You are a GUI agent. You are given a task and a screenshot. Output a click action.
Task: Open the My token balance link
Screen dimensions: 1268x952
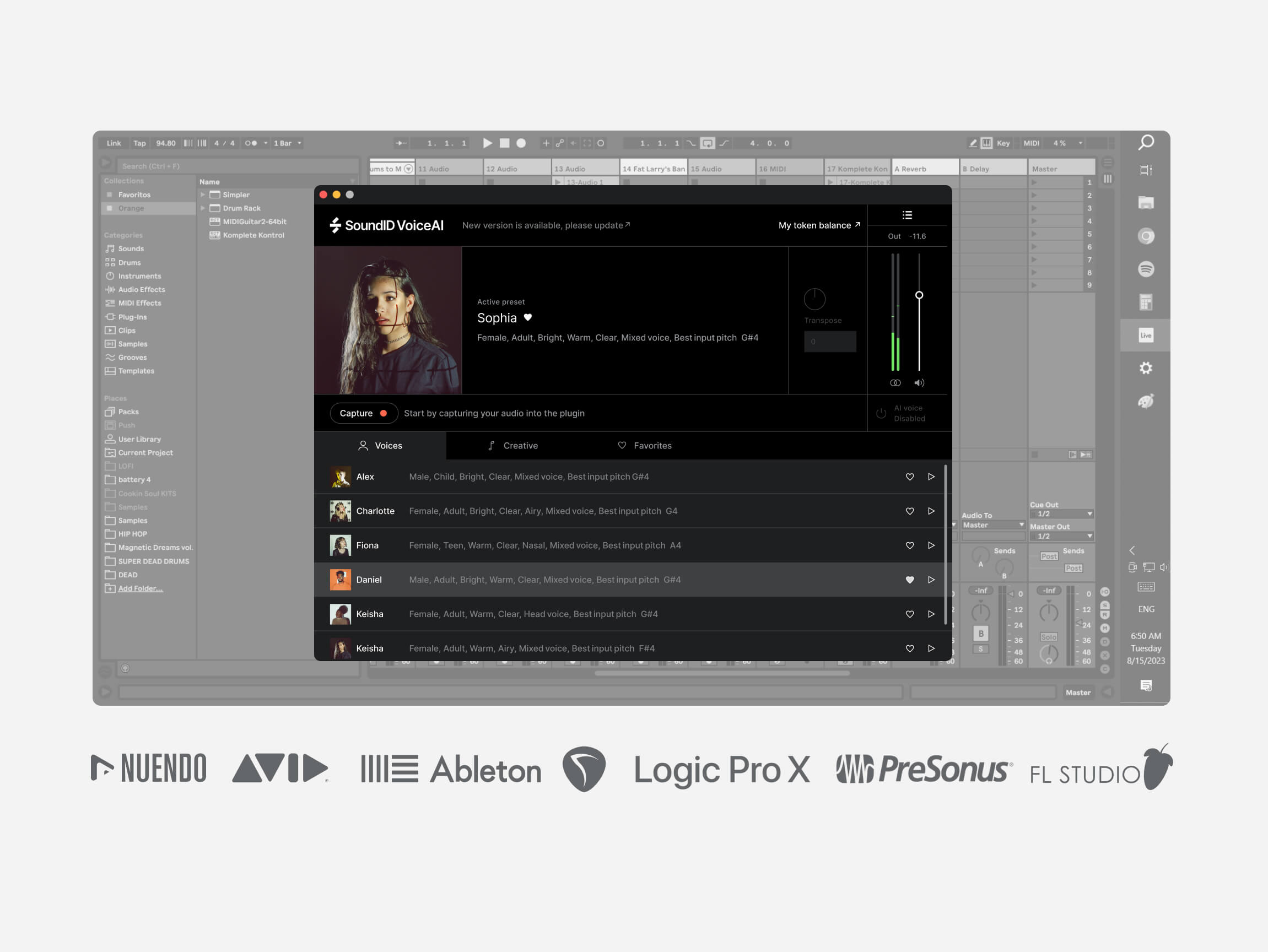819,225
